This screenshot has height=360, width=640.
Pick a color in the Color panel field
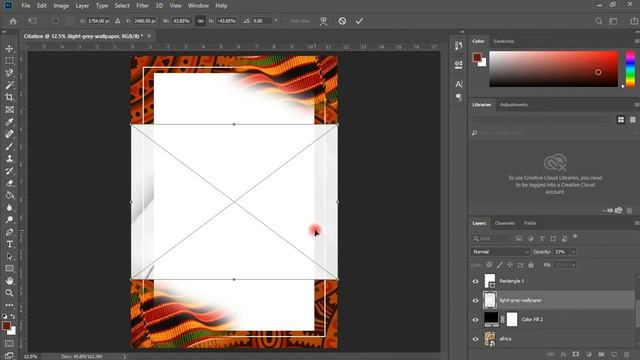pos(553,69)
